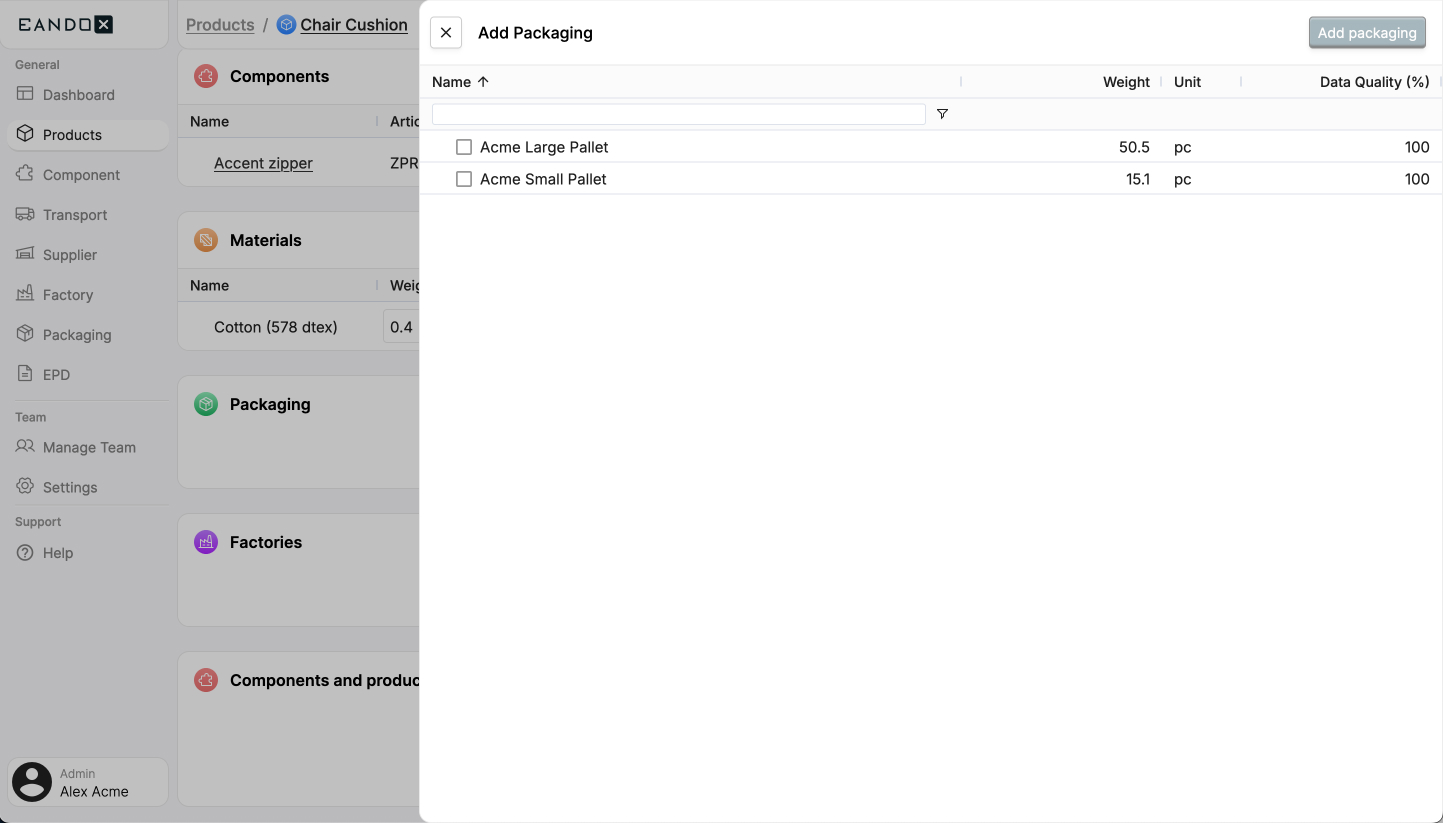This screenshot has height=823, width=1443.
Task: Open the Accent zipper component link
Action: tap(263, 163)
